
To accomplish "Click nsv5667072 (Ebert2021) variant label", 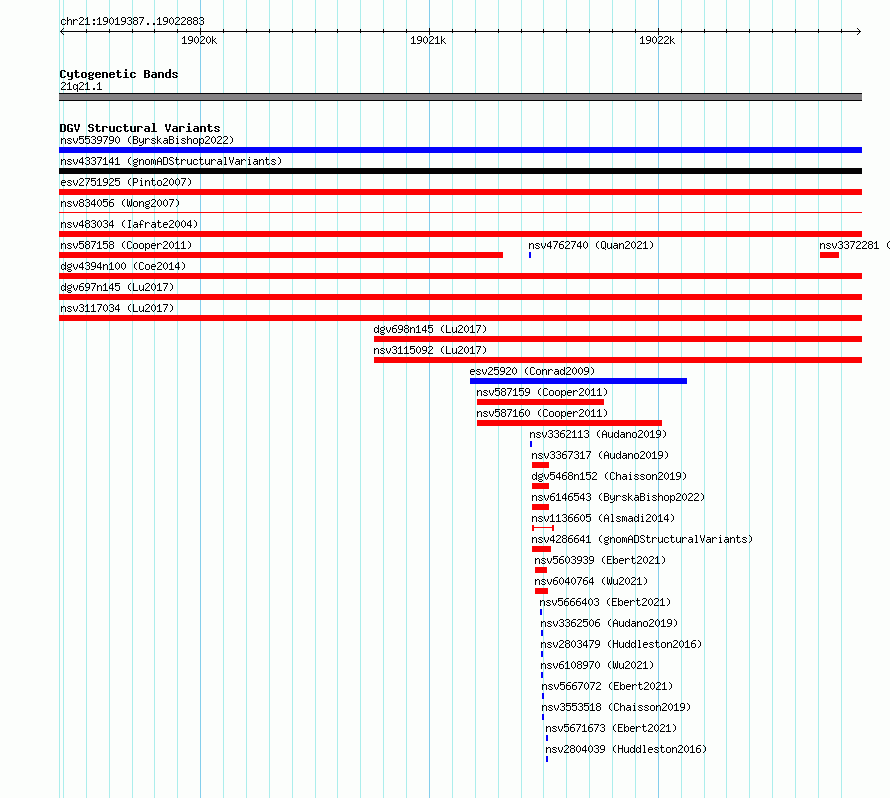I will pyautogui.click(x=607, y=686).
